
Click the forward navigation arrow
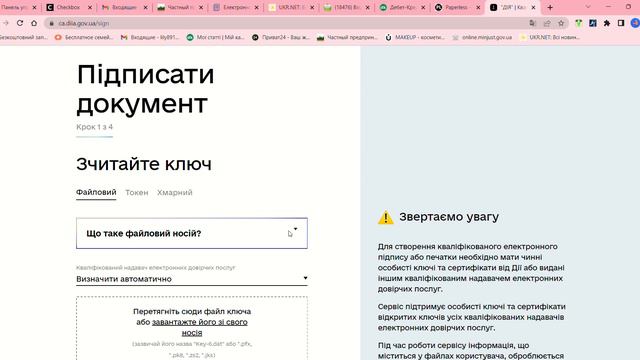pyautogui.click(x=6, y=23)
